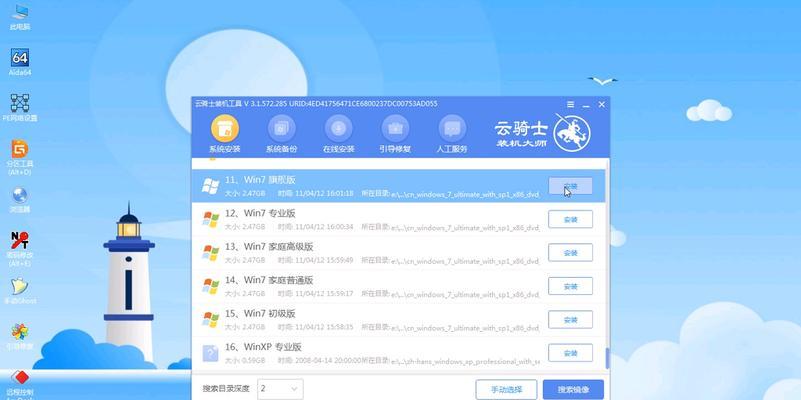
Task: Click Windows logo of Win7 家庭高级版 row
Action: pyautogui.click(x=210, y=253)
